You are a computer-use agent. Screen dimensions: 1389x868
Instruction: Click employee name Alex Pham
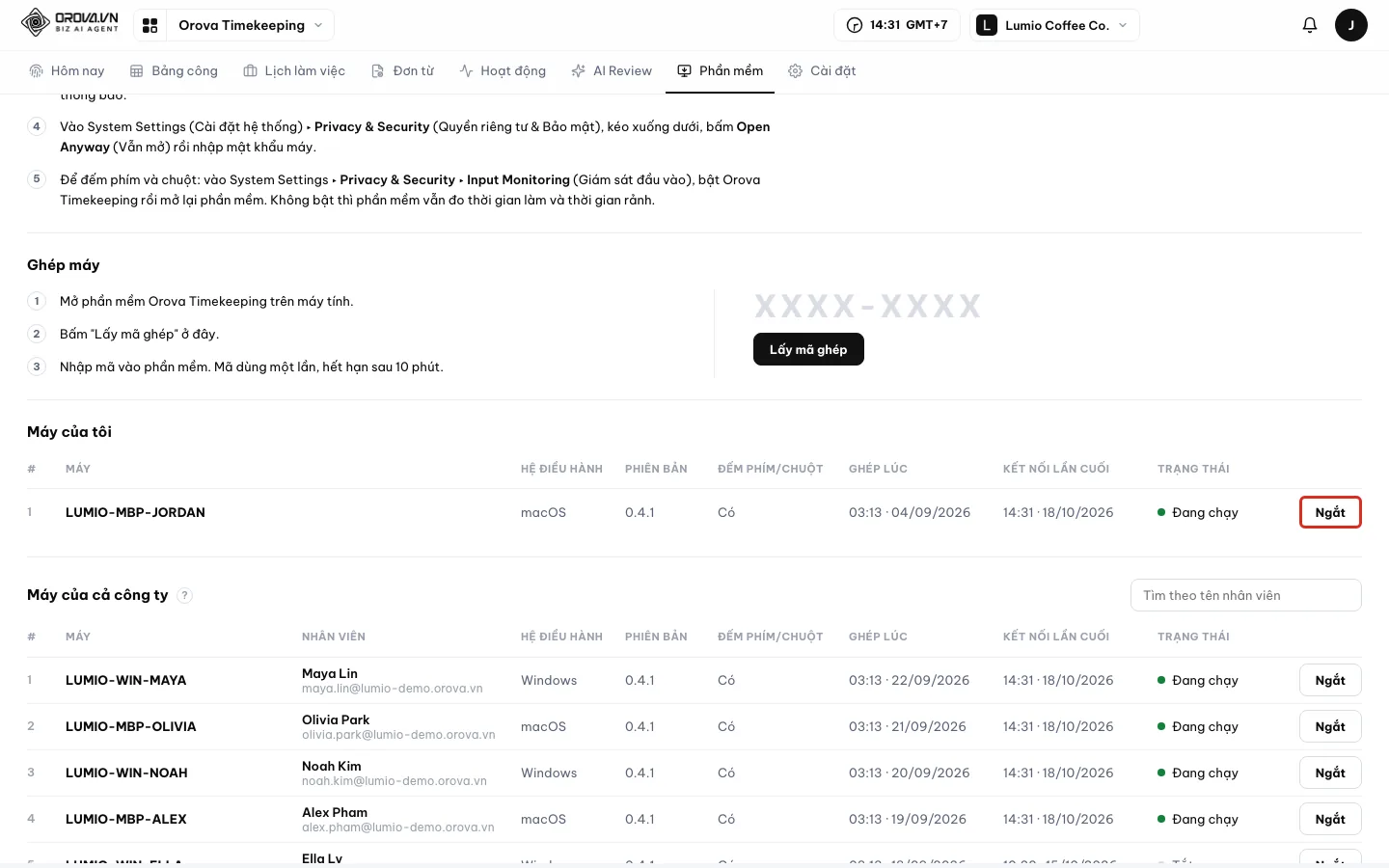tap(335, 812)
